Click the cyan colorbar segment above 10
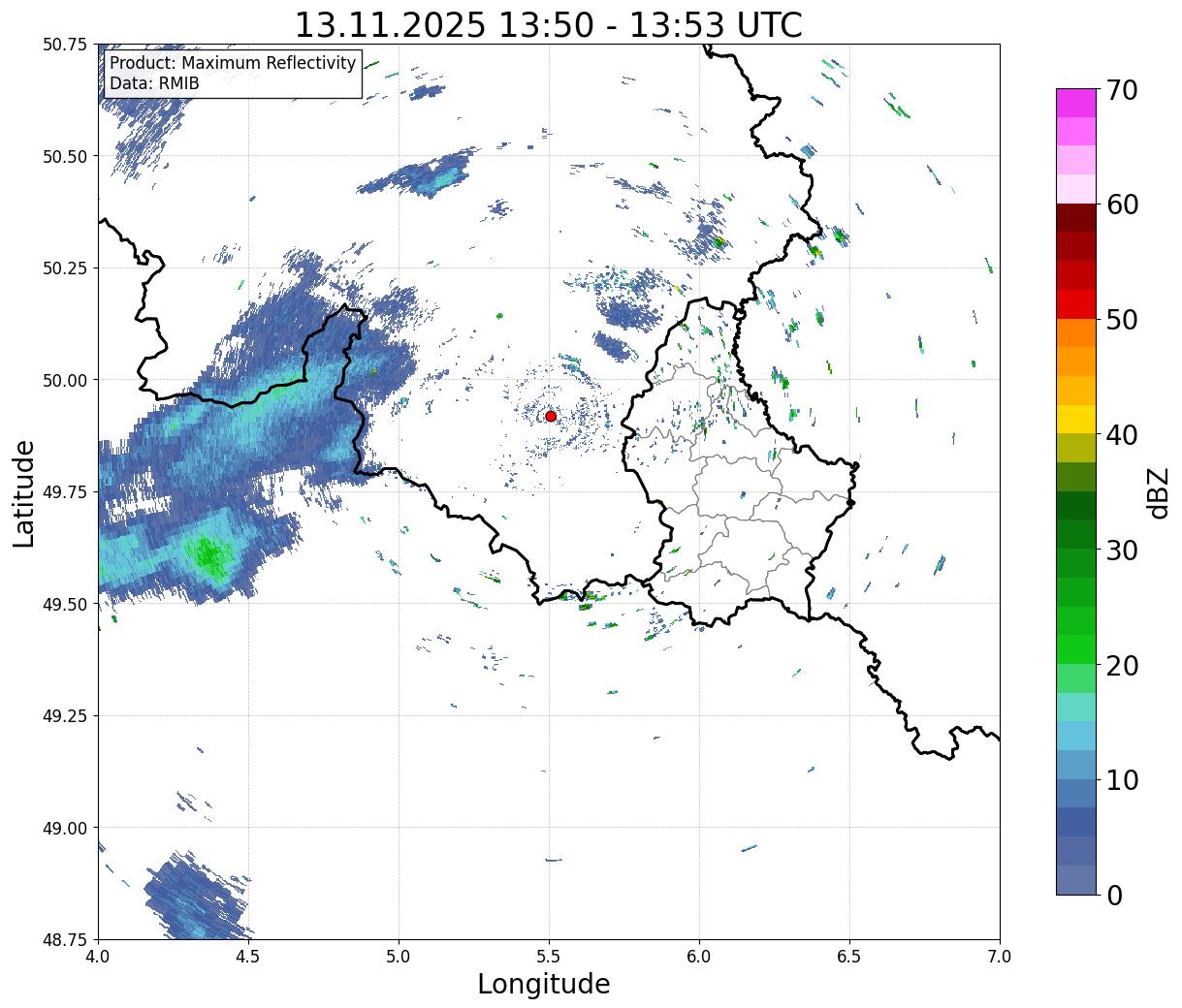Image resolution: width=1182 pixels, height=1008 pixels. (1076, 736)
